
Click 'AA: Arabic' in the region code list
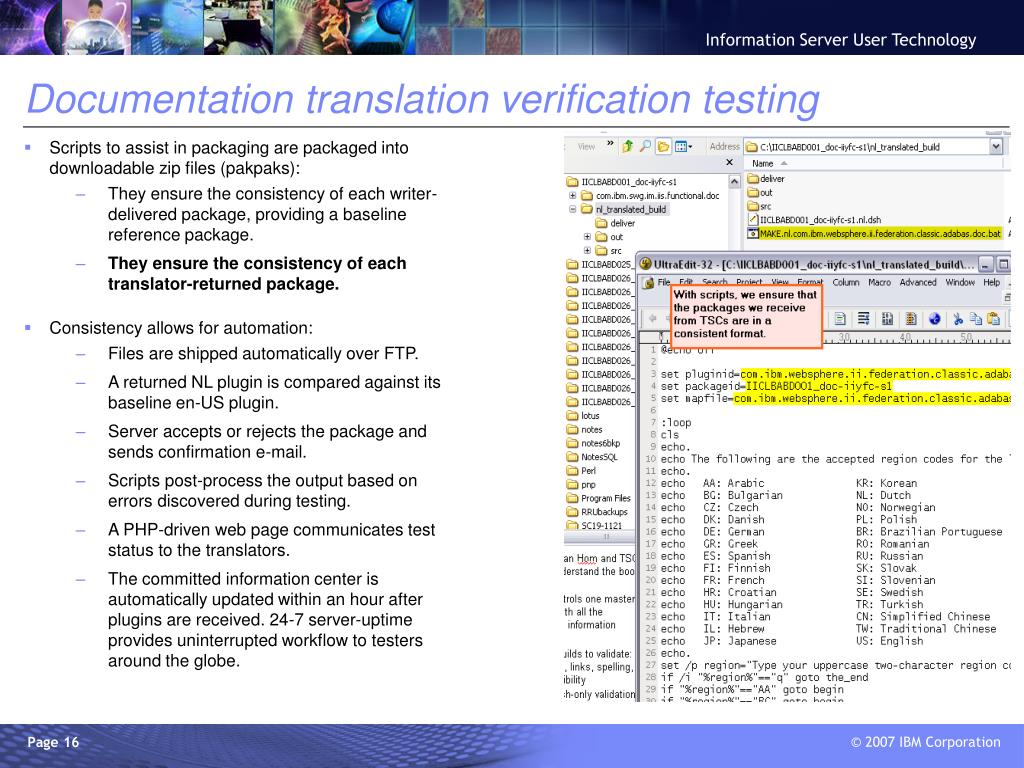[x=733, y=483]
